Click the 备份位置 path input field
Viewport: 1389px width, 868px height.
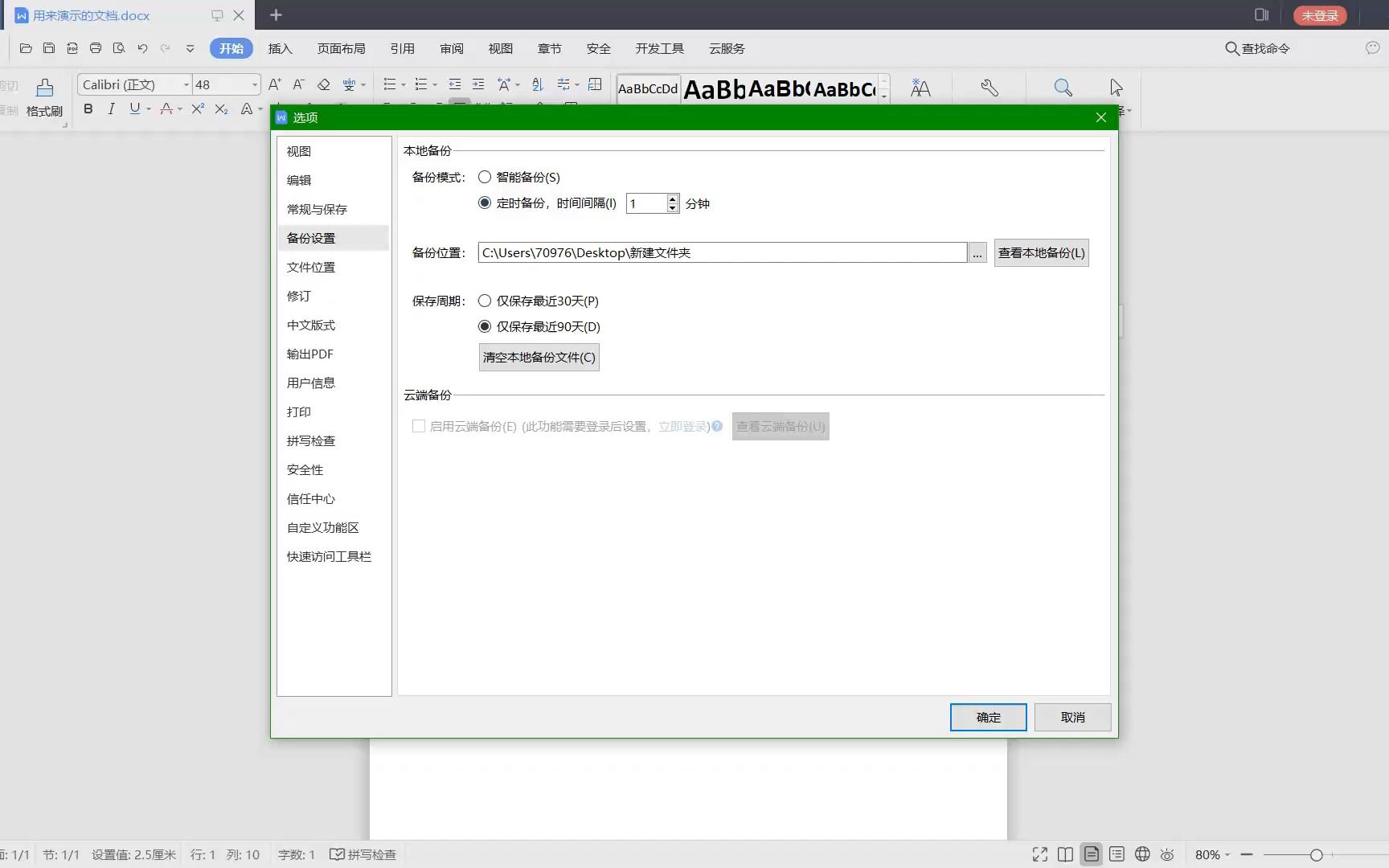point(723,252)
